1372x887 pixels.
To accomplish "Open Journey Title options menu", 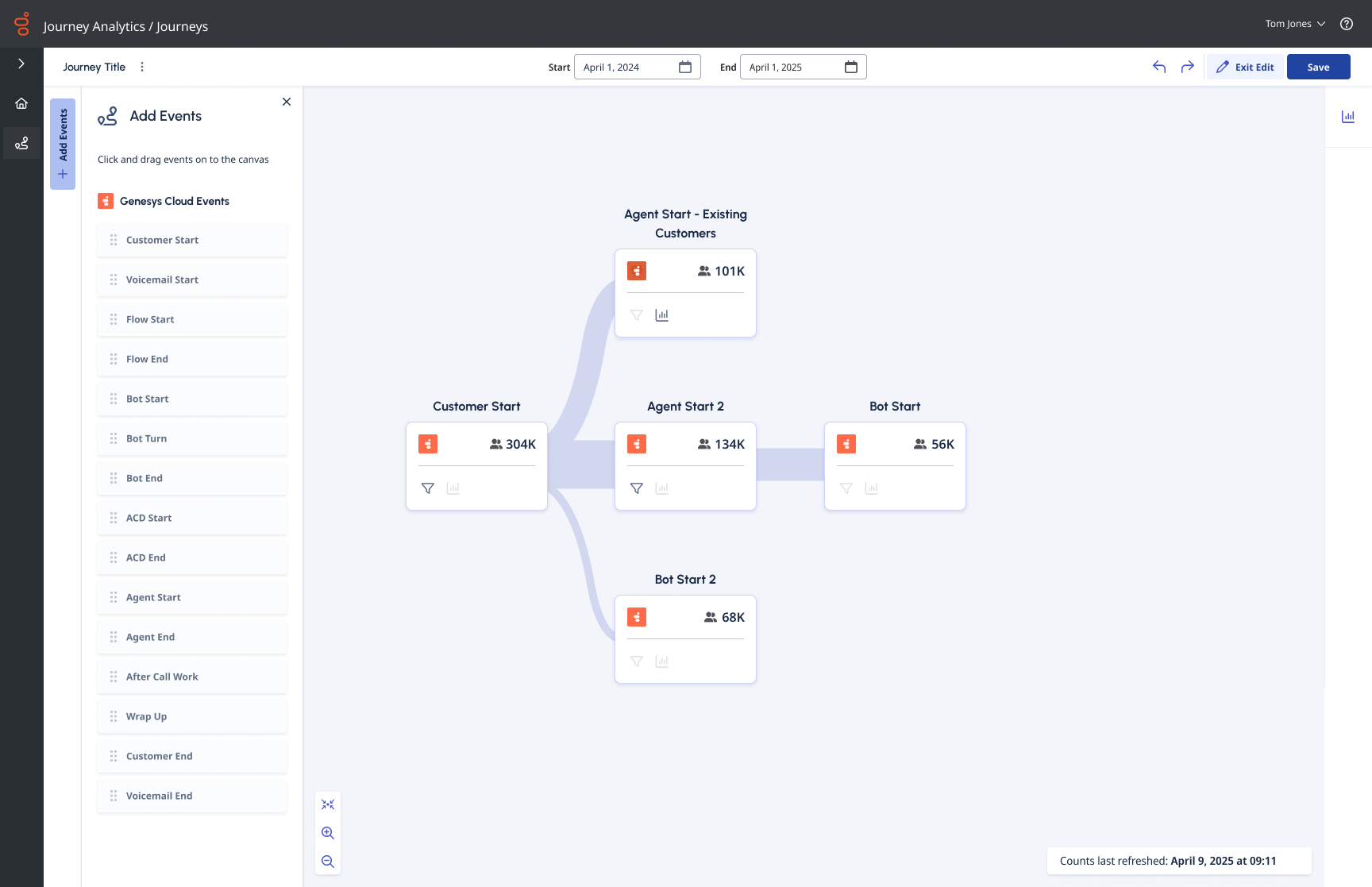I will tap(142, 67).
